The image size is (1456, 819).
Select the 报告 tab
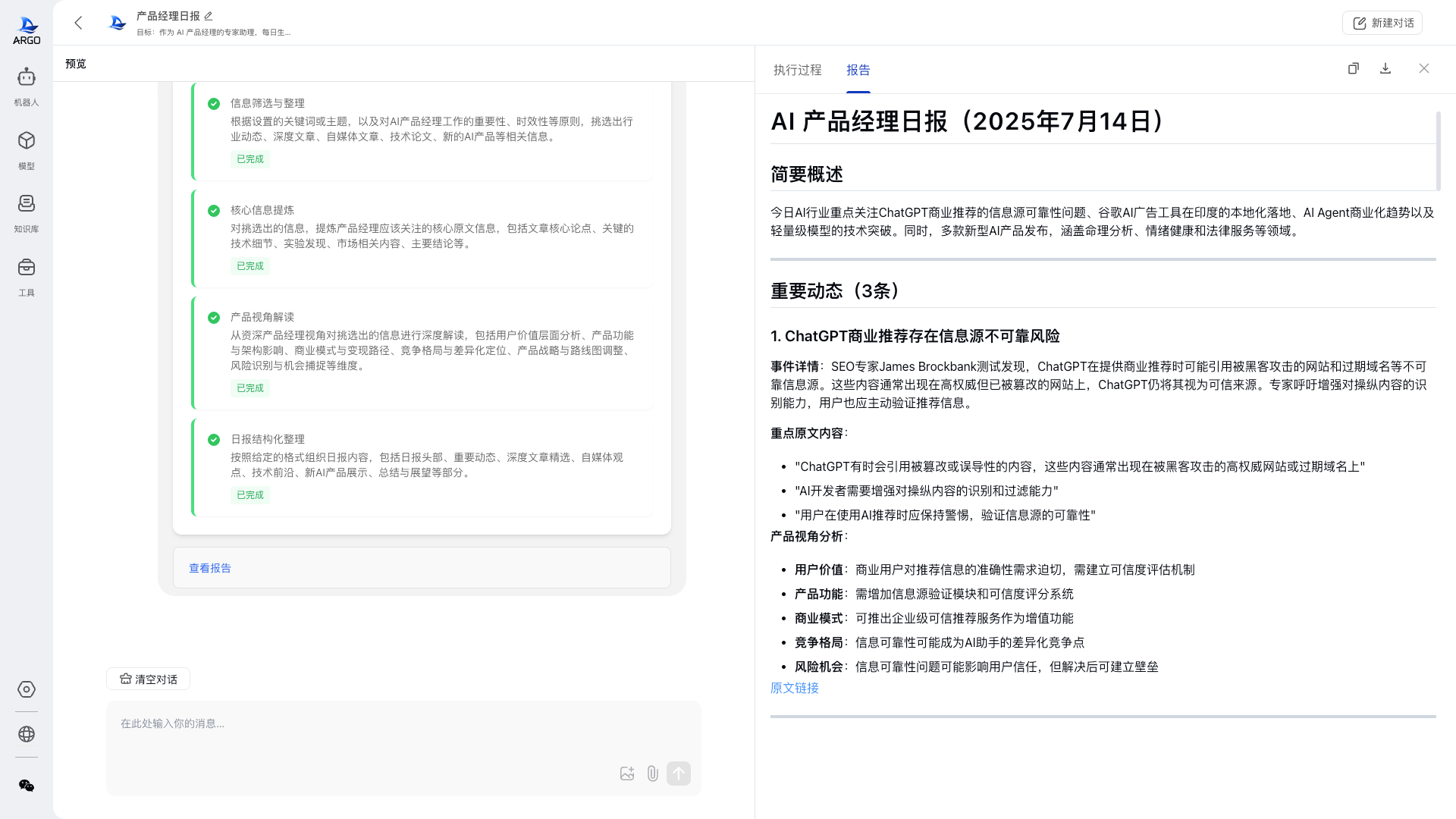pos(858,70)
